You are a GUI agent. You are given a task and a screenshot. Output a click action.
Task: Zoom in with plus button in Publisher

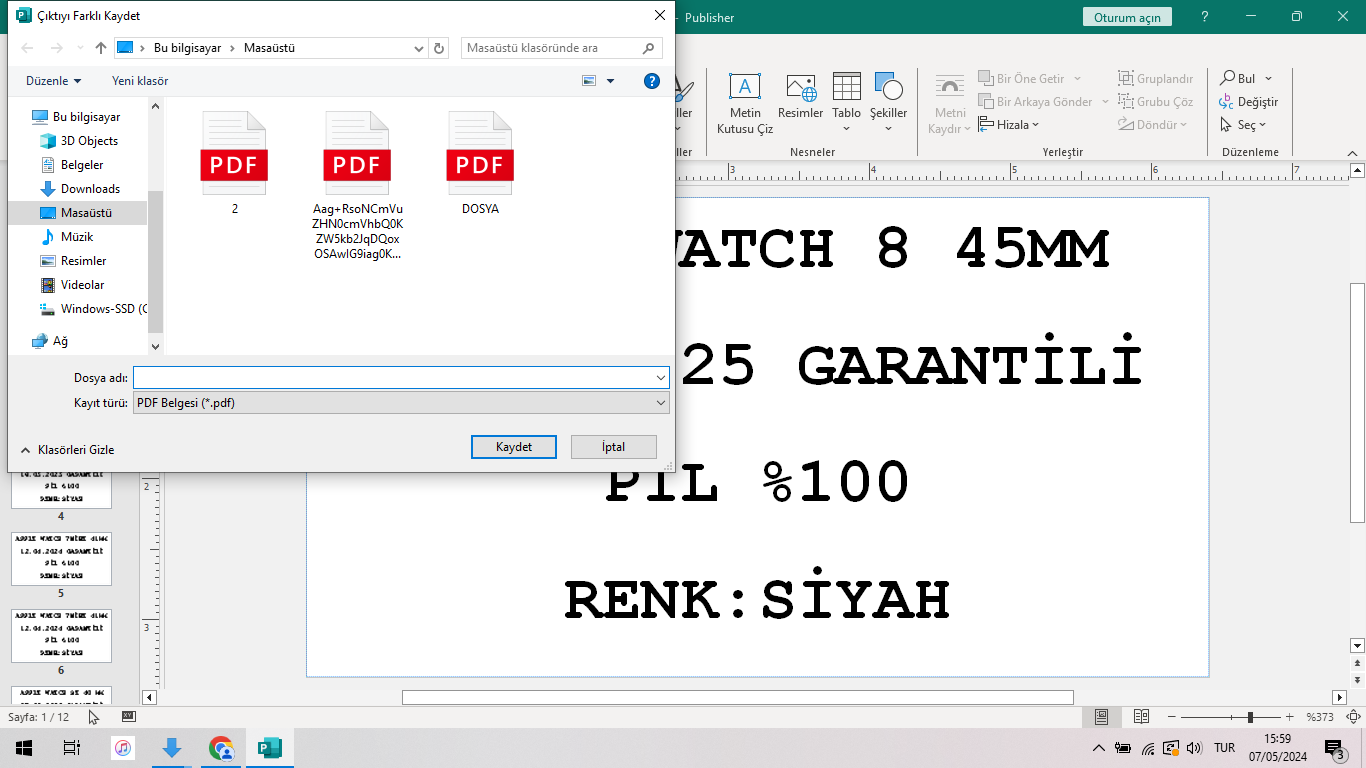(x=1290, y=717)
